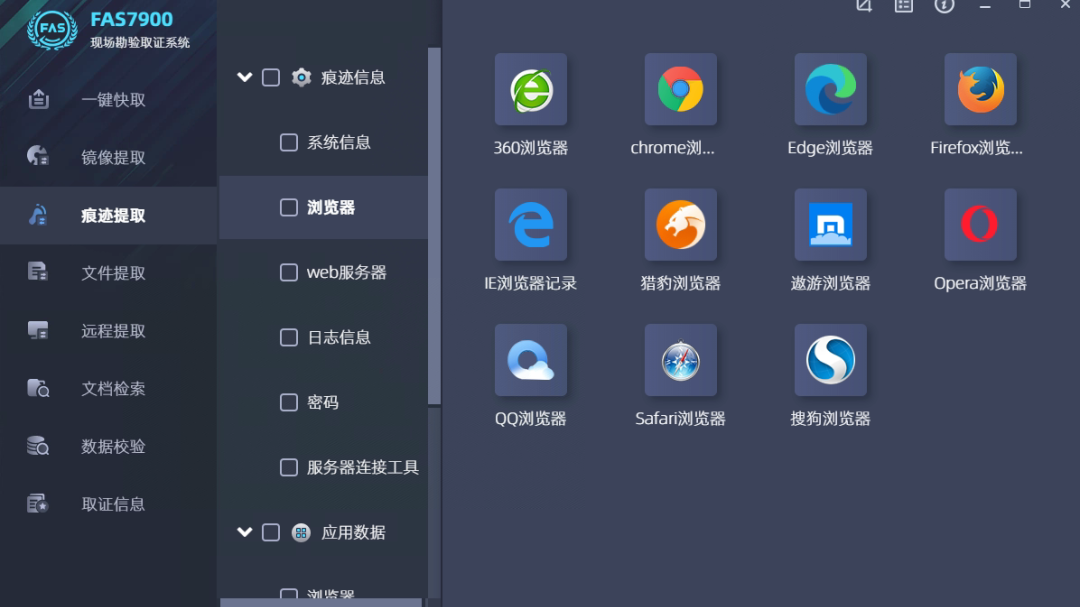Open 远程提取 in the sidebar
The width and height of the screenshot is (1080, 607).
(x=109, y=331)
